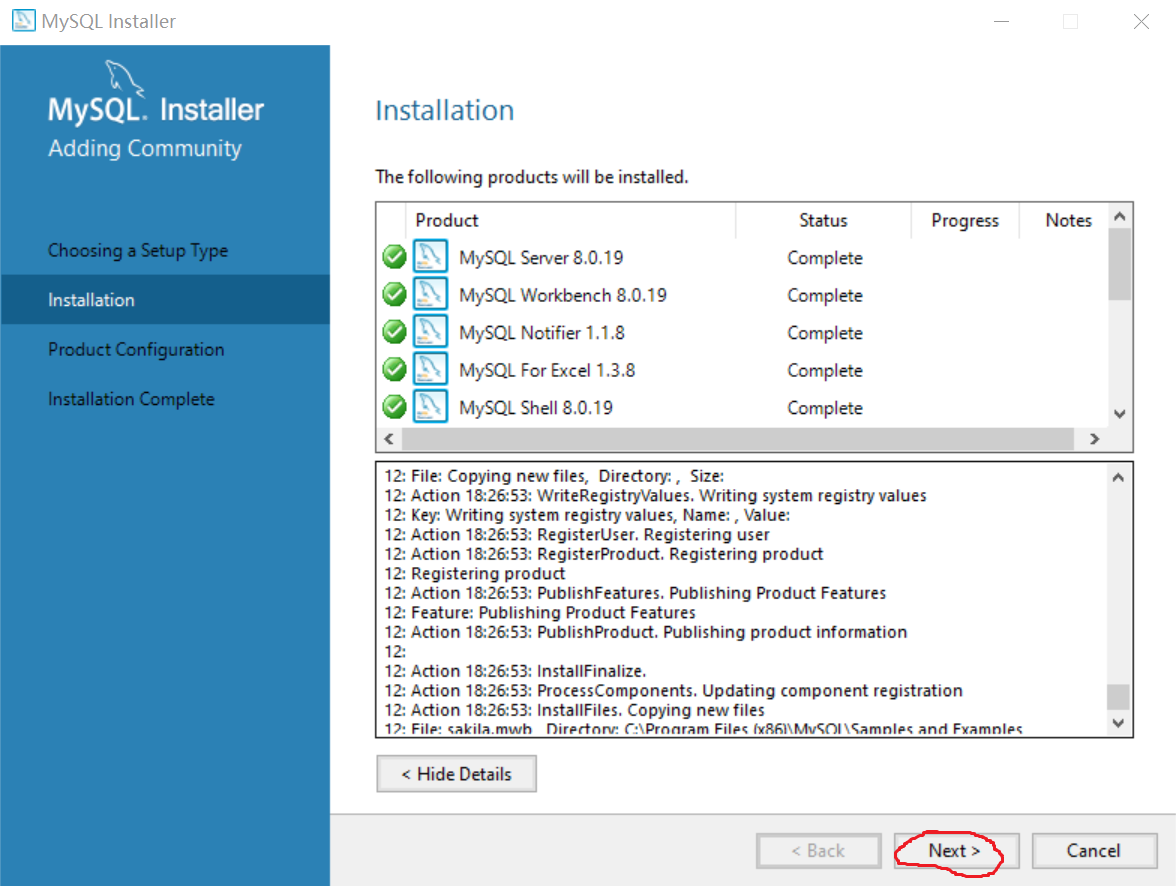
Task: Close the MySQL Installer window
Action: click(x=1141, y=22)
